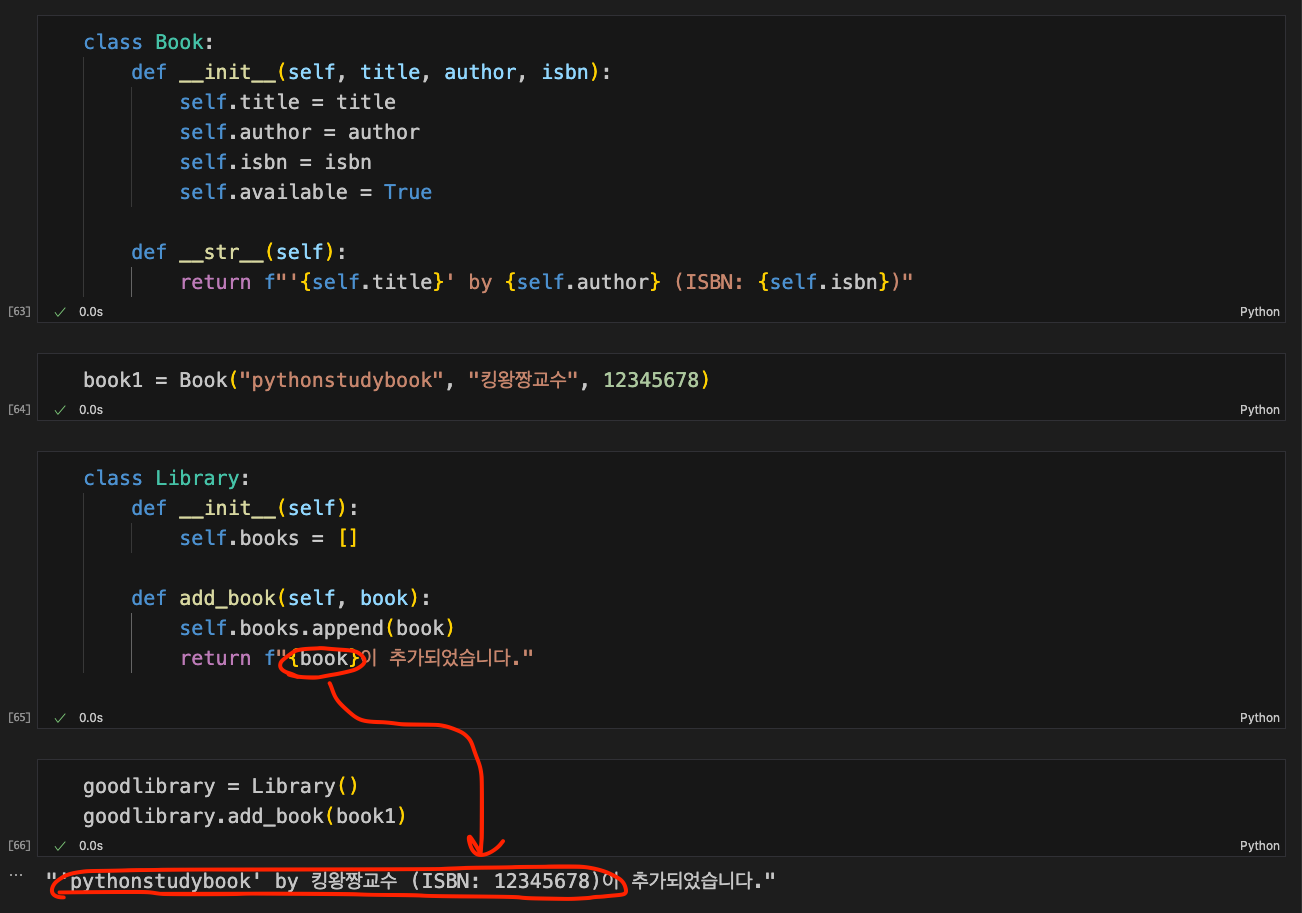
Task: Click the 0.0s duration of cell 63
Action: 91,312
